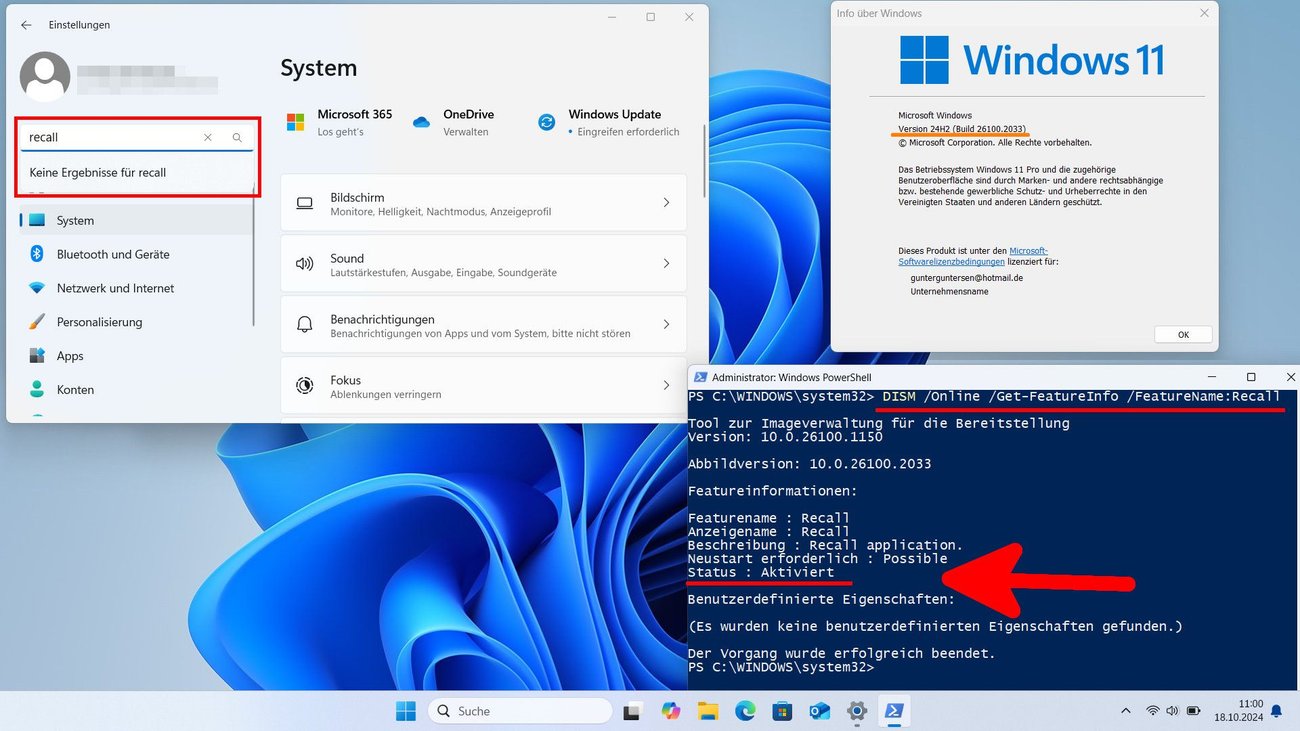This screenshot has height=731, width=1300.
Task: Open Outlook from the taskbar
Action: 819,711
